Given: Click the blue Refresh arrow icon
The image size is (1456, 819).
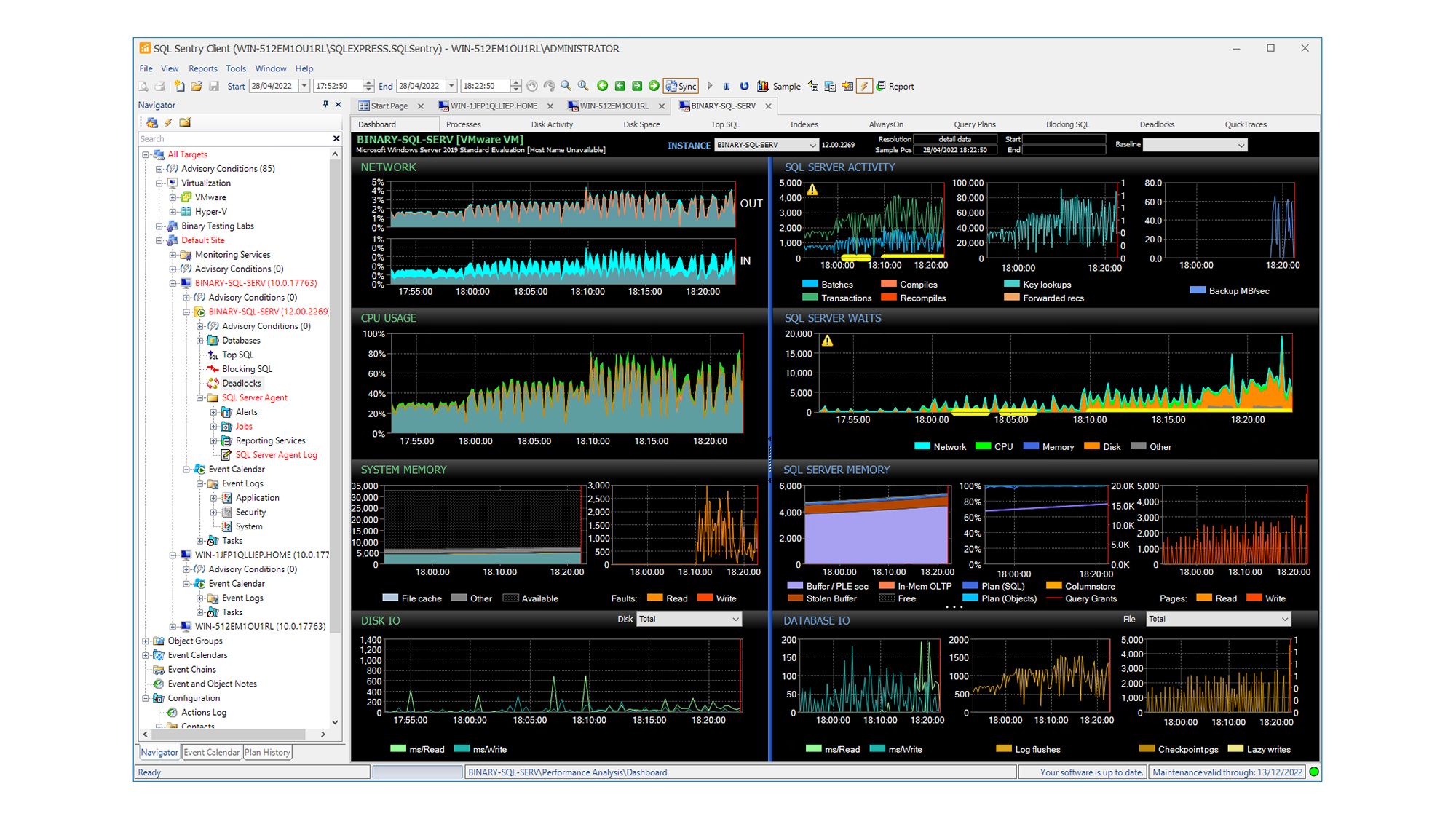Looking at the screenshot, I should point(744,86).
